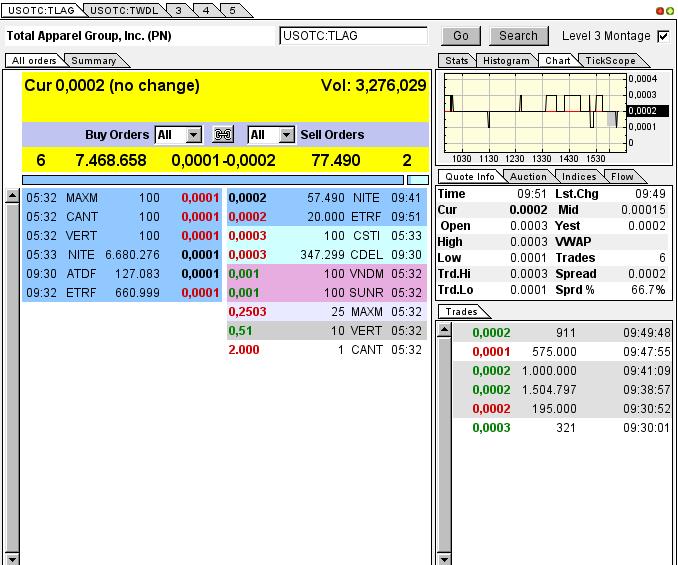Open the Summary tab
Viewport: 678px width, 565px height.
93,61
